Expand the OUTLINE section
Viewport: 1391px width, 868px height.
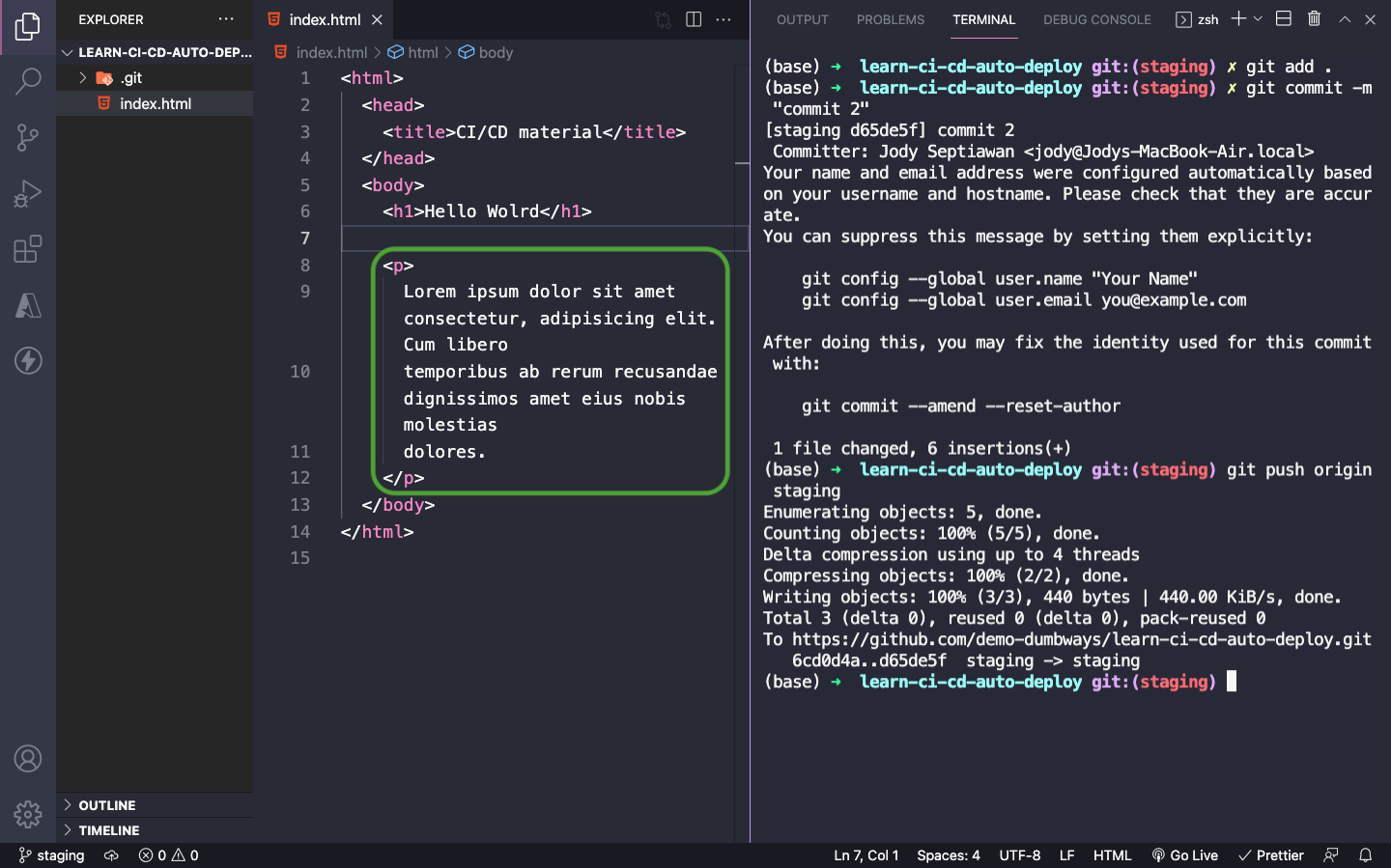tap(107, 805)
